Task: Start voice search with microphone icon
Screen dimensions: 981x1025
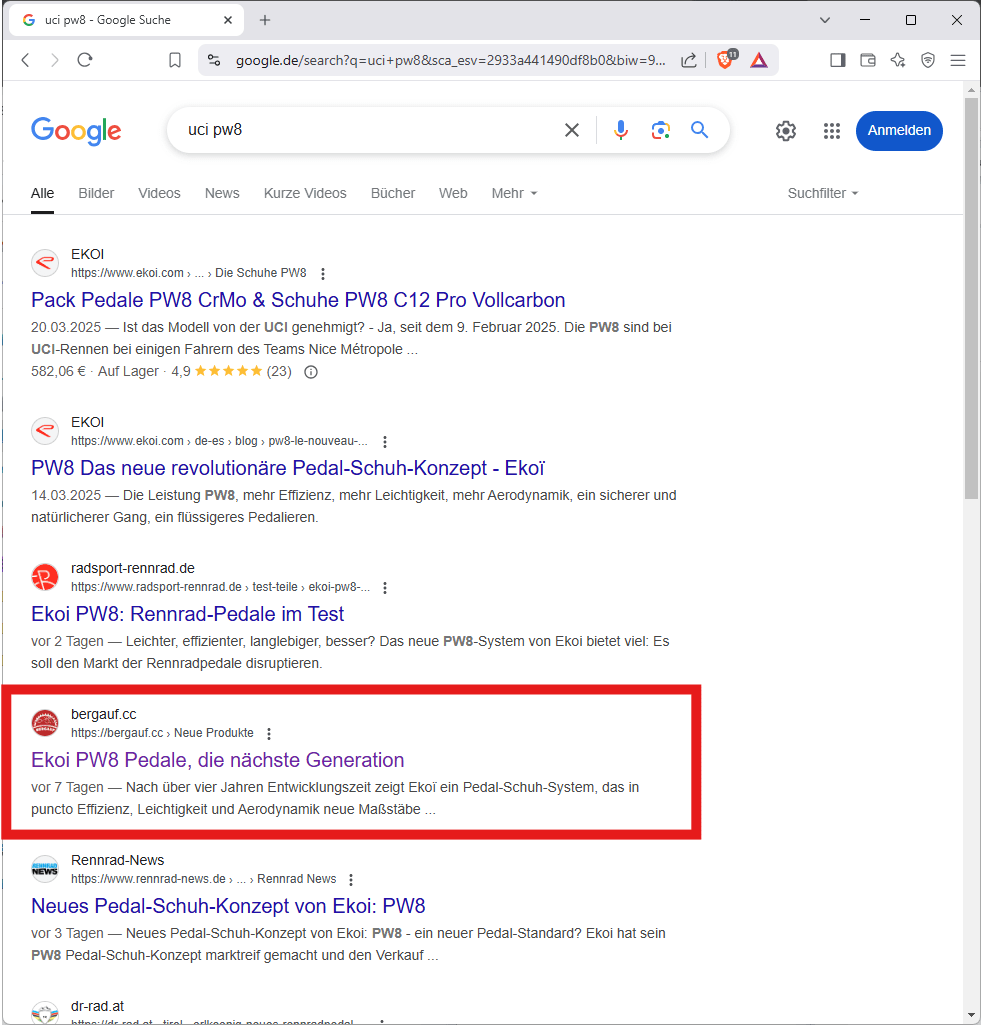Action: [x=621, y=130]
